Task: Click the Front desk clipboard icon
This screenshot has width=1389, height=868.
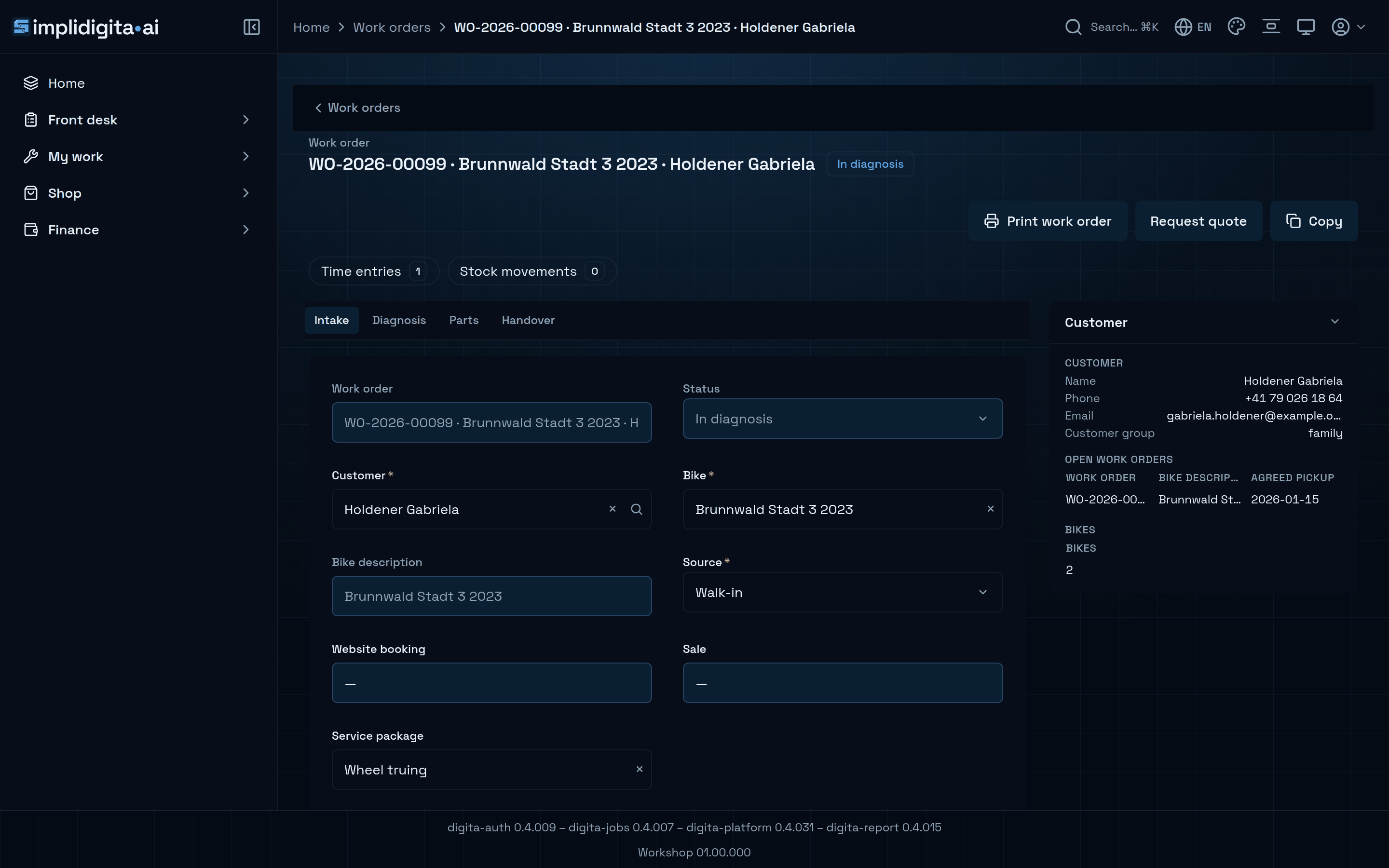Action: [x=31, y=120]
